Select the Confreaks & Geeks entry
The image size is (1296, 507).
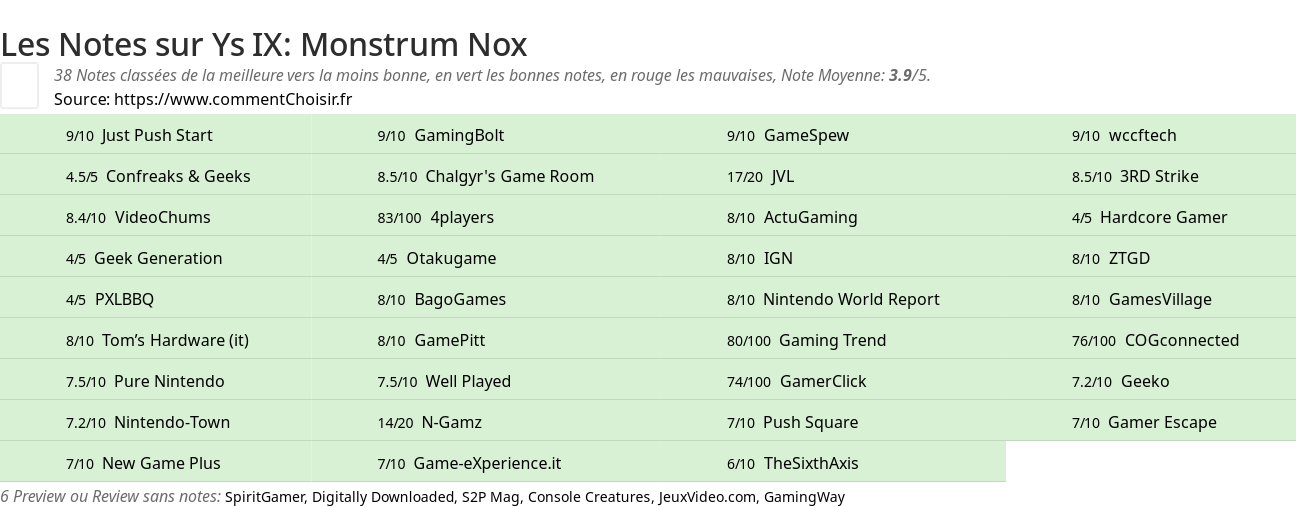tap(178, 176)
